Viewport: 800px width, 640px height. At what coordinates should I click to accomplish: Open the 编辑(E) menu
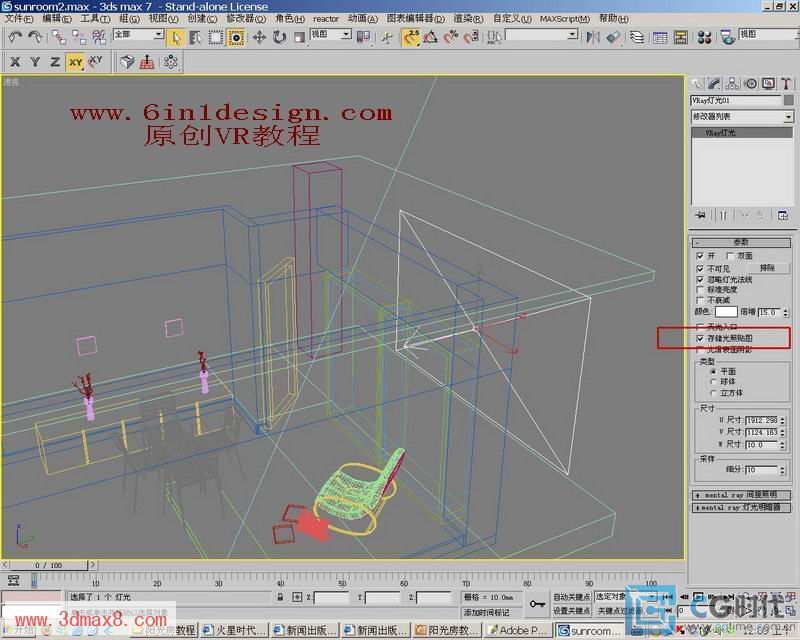coord(57,19)
